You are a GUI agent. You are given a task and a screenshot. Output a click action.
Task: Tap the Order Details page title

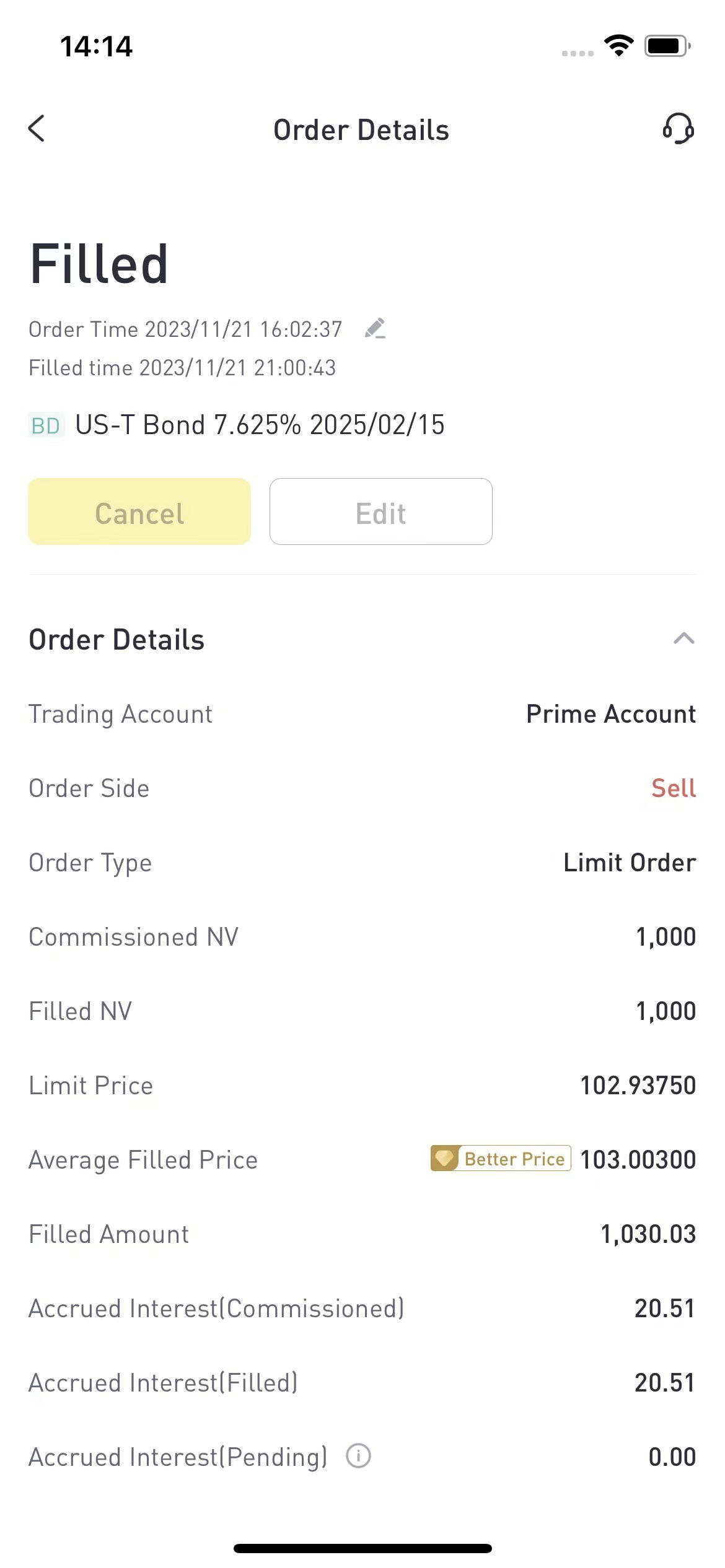click(361, 130)
